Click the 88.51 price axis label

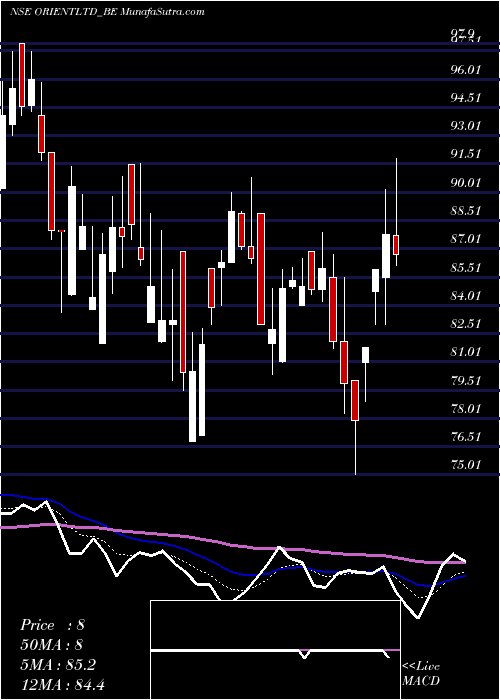click(466, 211)
